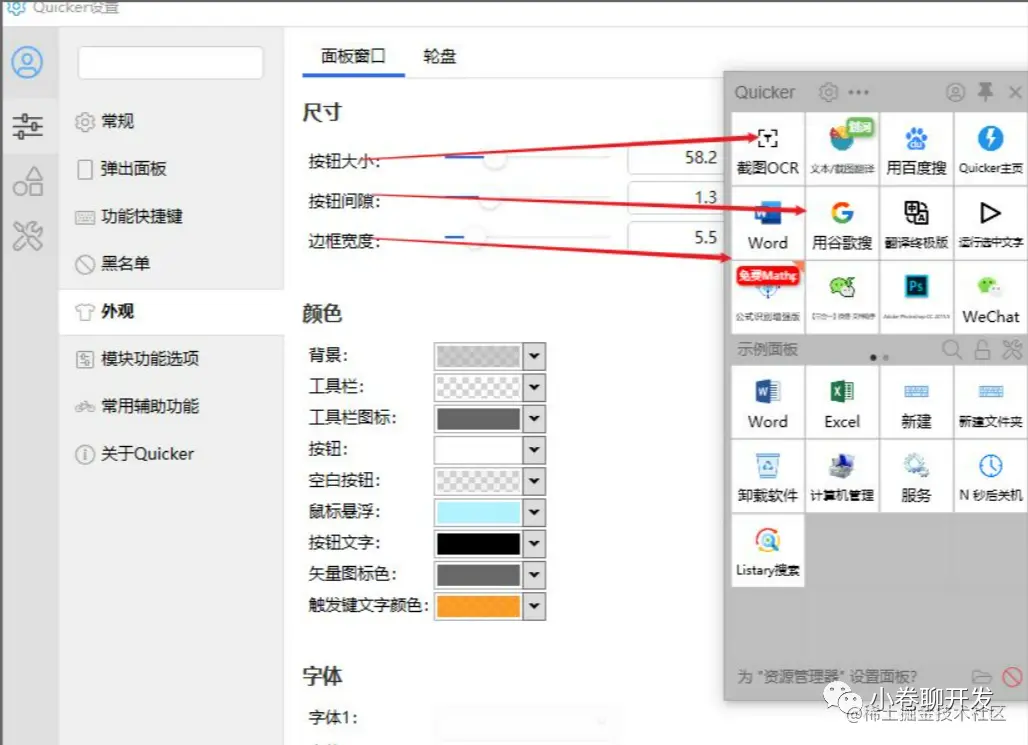The height and width of the screenshot is (745, 1028).
Task: Open the 截图OCR action in Quicker panel
Action: coord(768,149)
